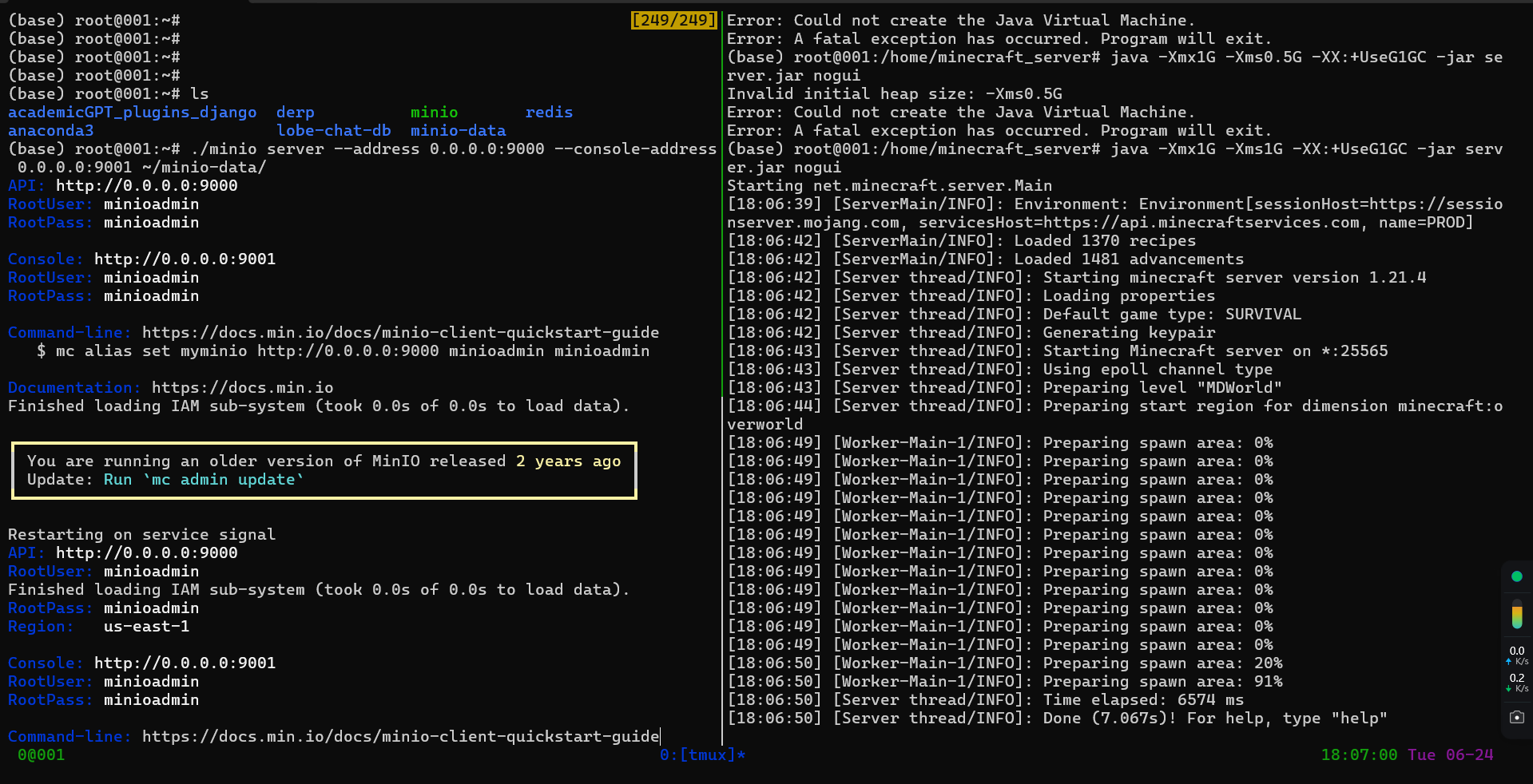Click the 'Preparing level "MDWorld"' log line
Viewport: 1533px width, 784px height.
pyautogui.click(x=1005, y=387)
